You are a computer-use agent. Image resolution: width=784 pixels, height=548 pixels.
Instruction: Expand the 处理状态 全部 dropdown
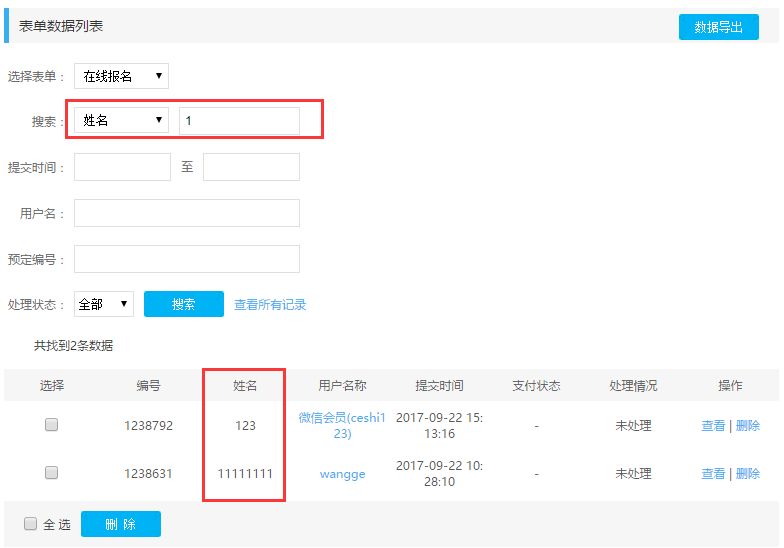pos(104,304)
